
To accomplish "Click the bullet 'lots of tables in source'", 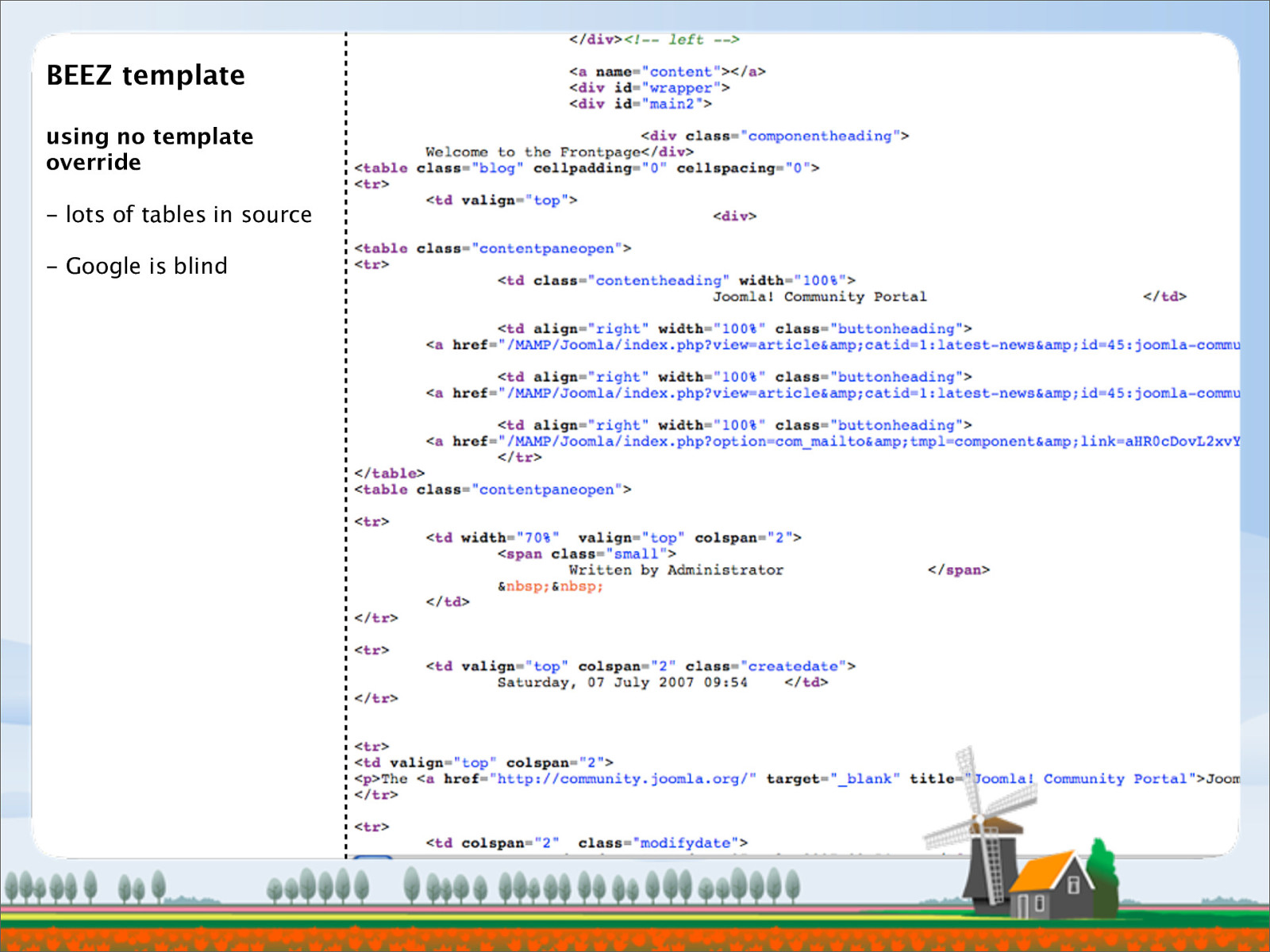I will point(179,214).
